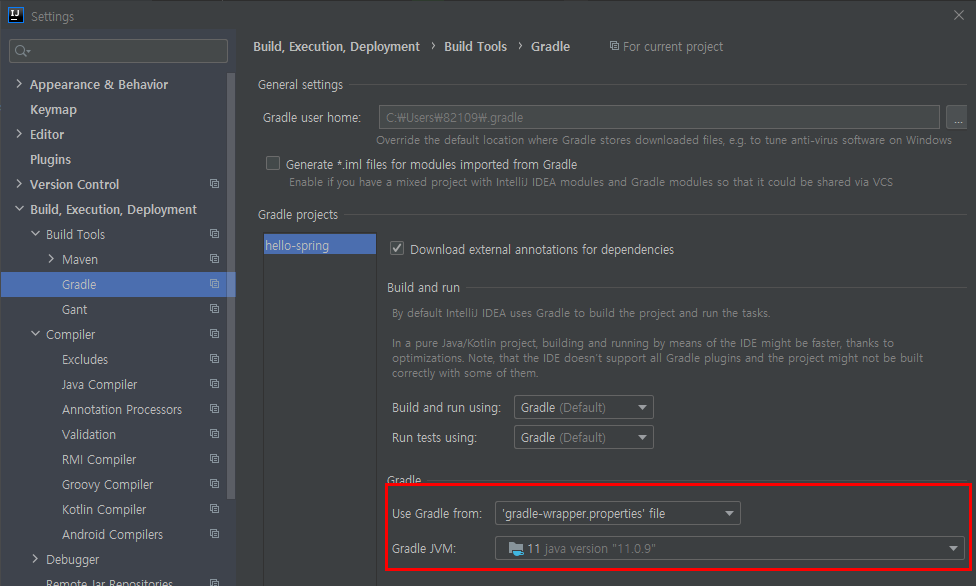Image resolution: width=976 pixels, height=586 pixels.
Task: Expand the Appearance & Behavior section
Action: click(x=19, y=83)
